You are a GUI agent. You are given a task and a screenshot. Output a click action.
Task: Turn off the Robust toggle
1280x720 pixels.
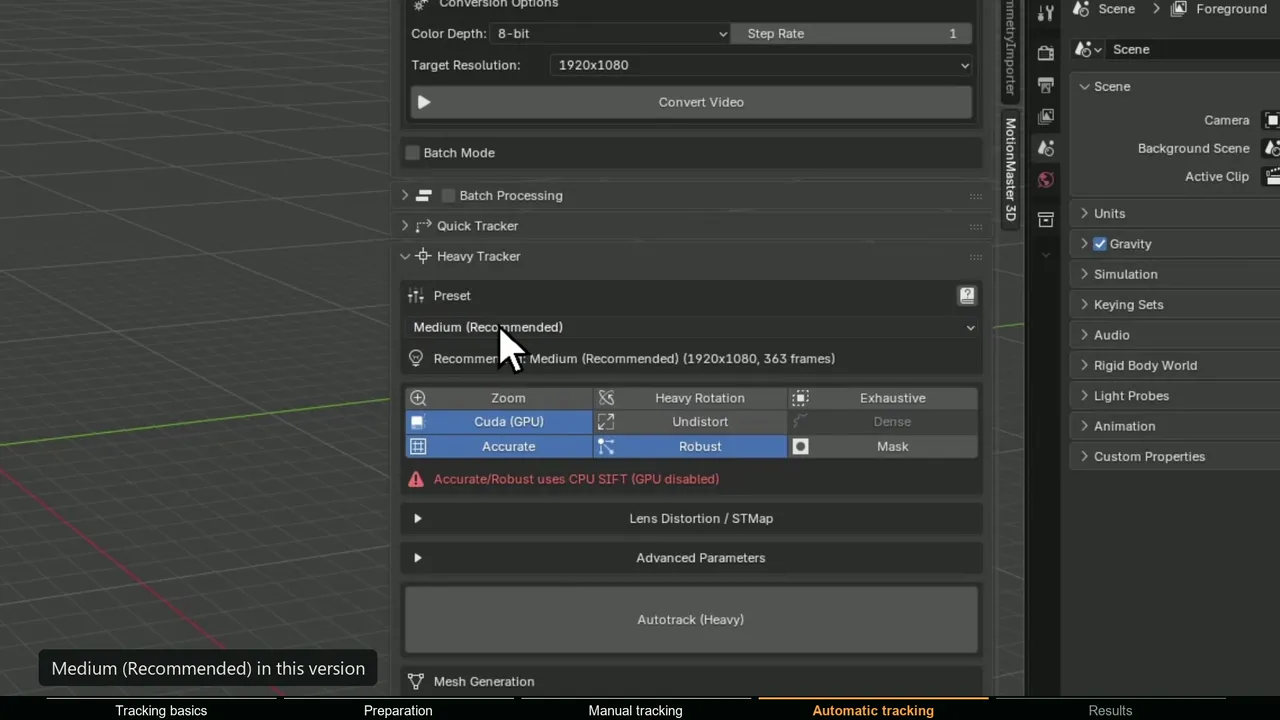691,447
